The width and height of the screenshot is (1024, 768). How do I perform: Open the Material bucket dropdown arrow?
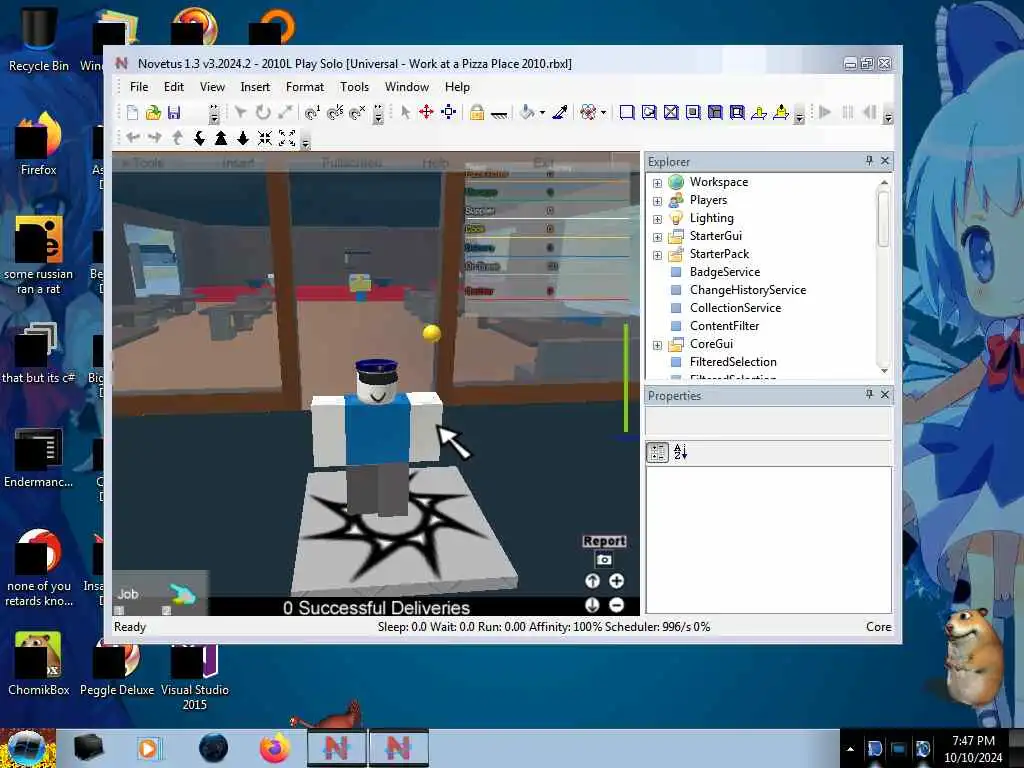tap(542, 113)
